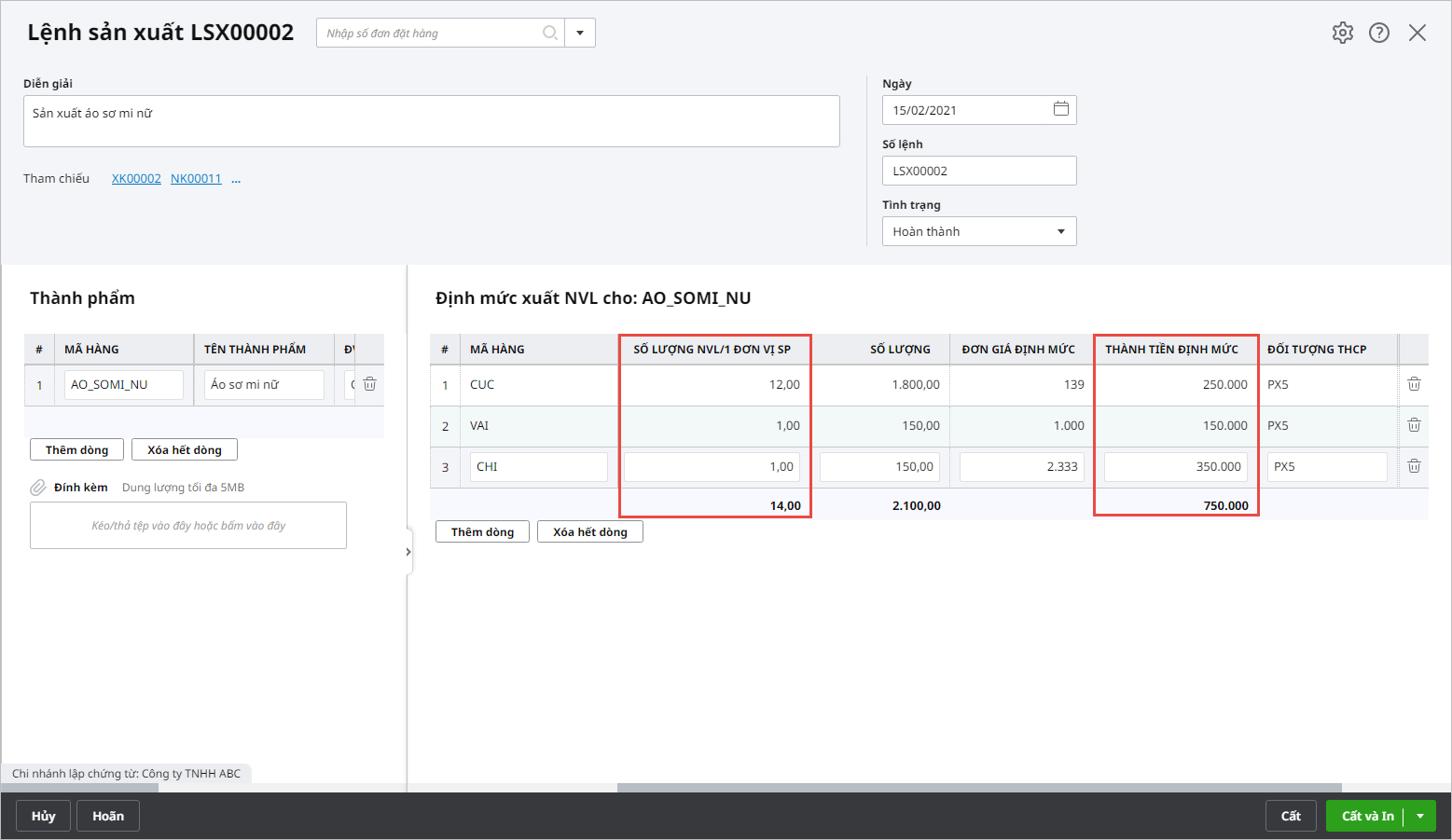Delete the CUC material row

pos(1414,384)
